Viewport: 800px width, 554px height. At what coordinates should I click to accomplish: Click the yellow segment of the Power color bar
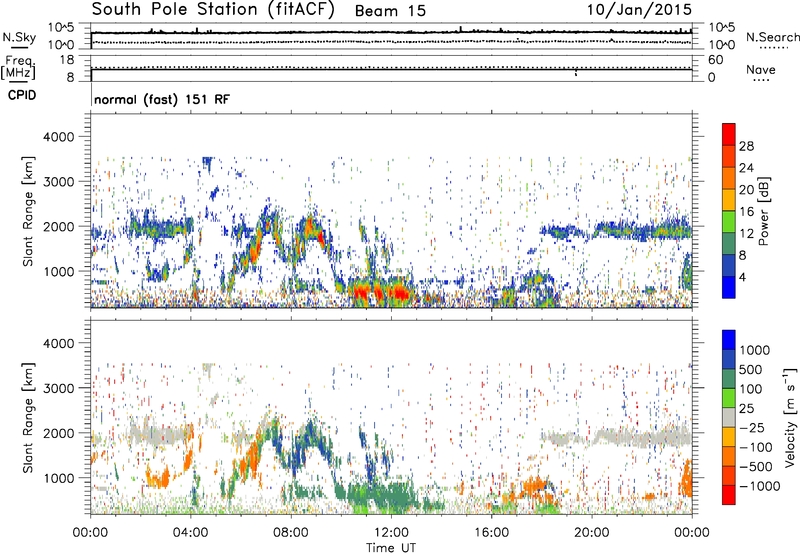pyautogui.click(x=729, y=199)
